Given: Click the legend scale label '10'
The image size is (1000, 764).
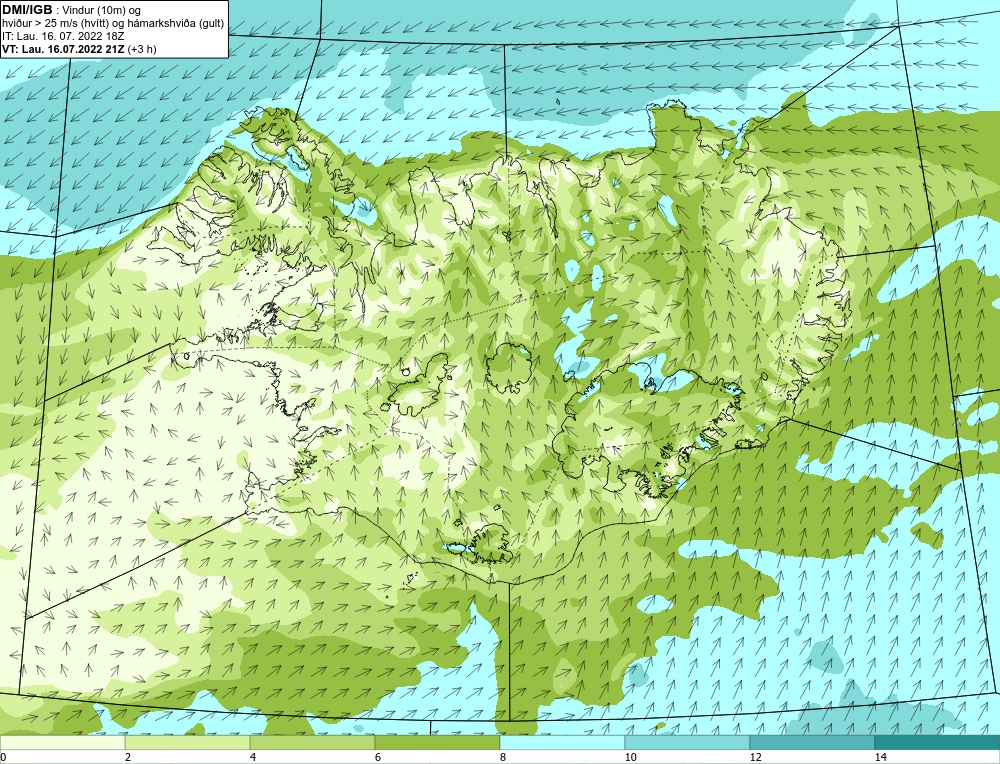Looking at the screenshot, I should point(630,757).
